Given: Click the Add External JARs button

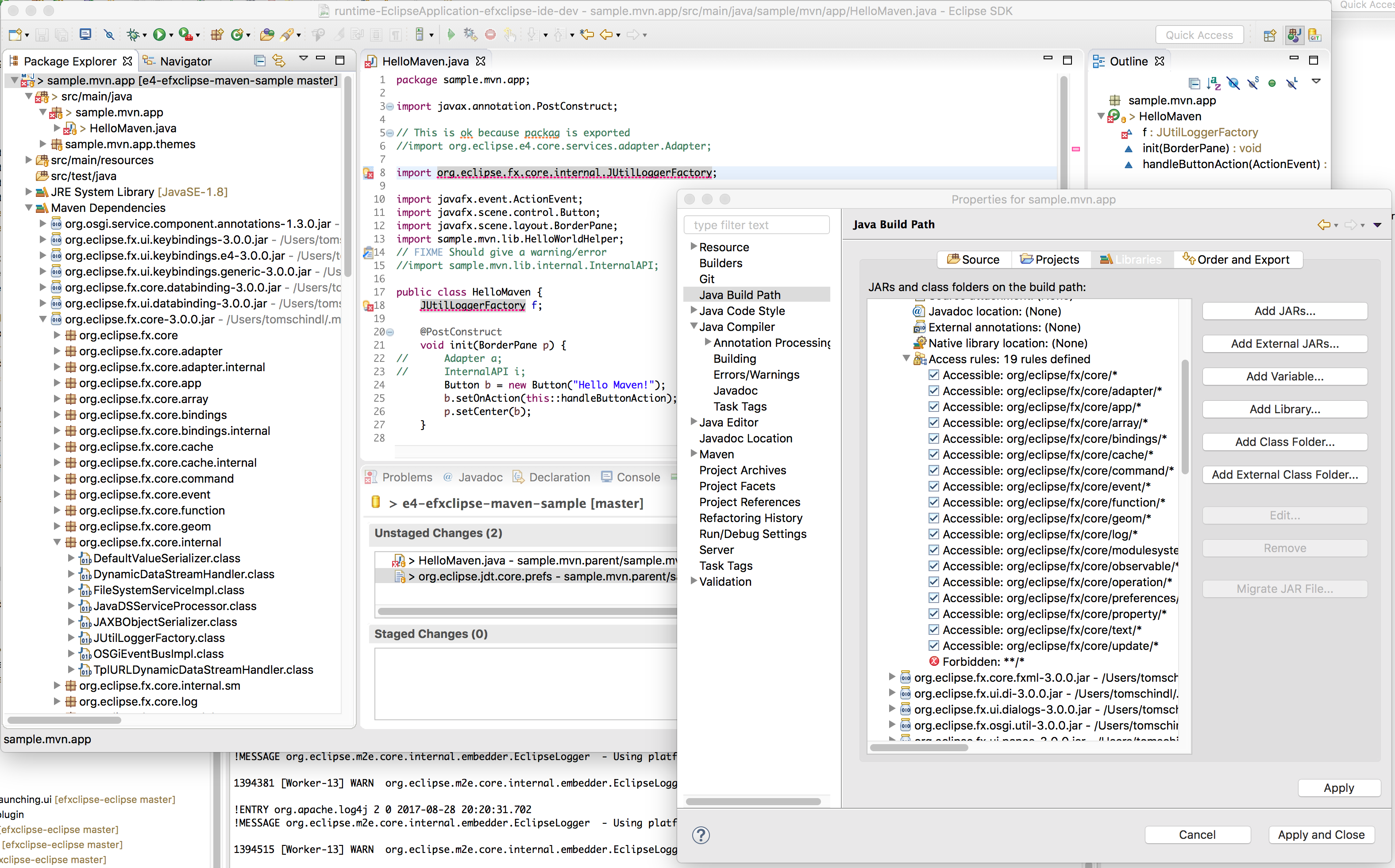Looking at the screenshot, I should [1284, 343].
